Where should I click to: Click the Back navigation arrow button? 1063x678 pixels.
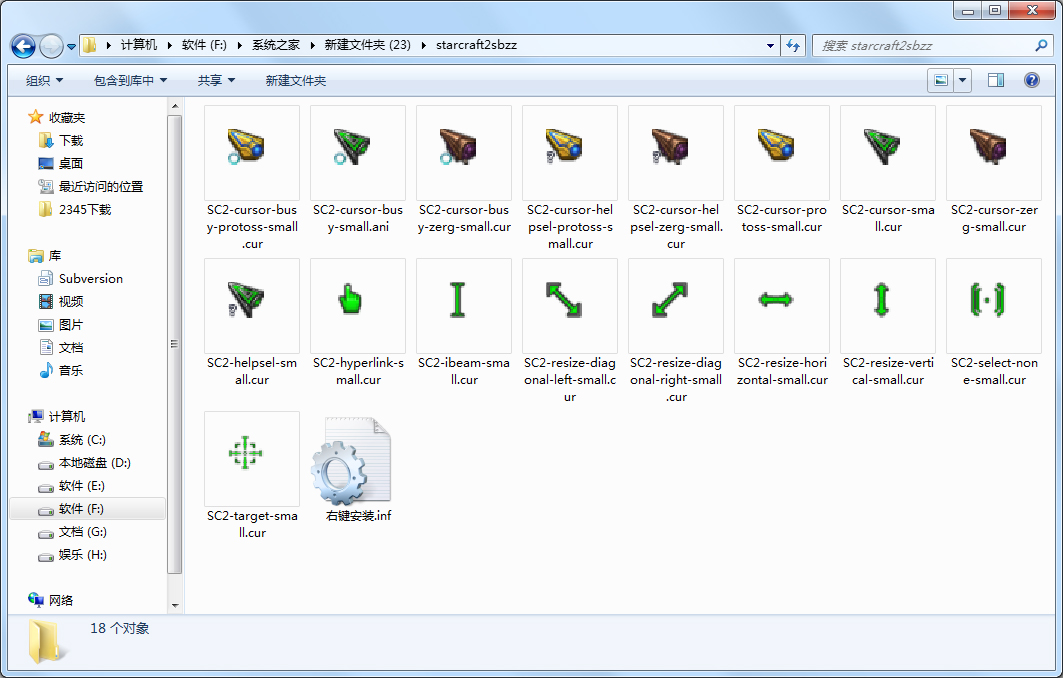click(x=24, y=46)
